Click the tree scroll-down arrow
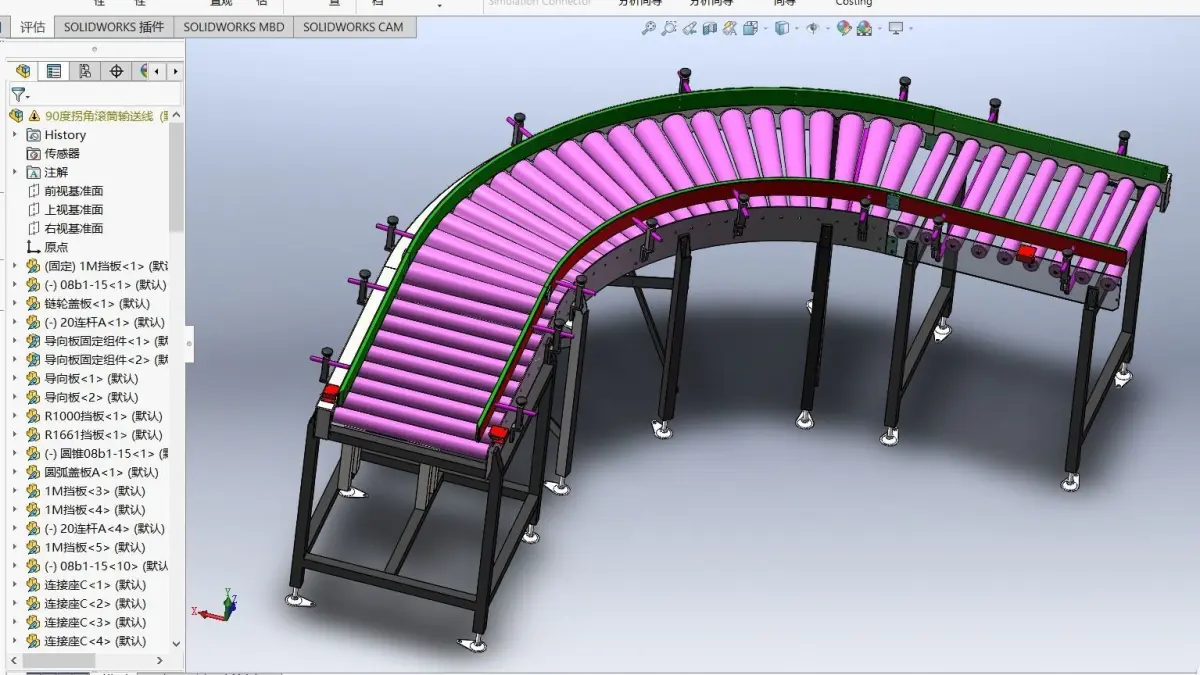The height and width of the screenshot is (675, 1200). [177, 643]
